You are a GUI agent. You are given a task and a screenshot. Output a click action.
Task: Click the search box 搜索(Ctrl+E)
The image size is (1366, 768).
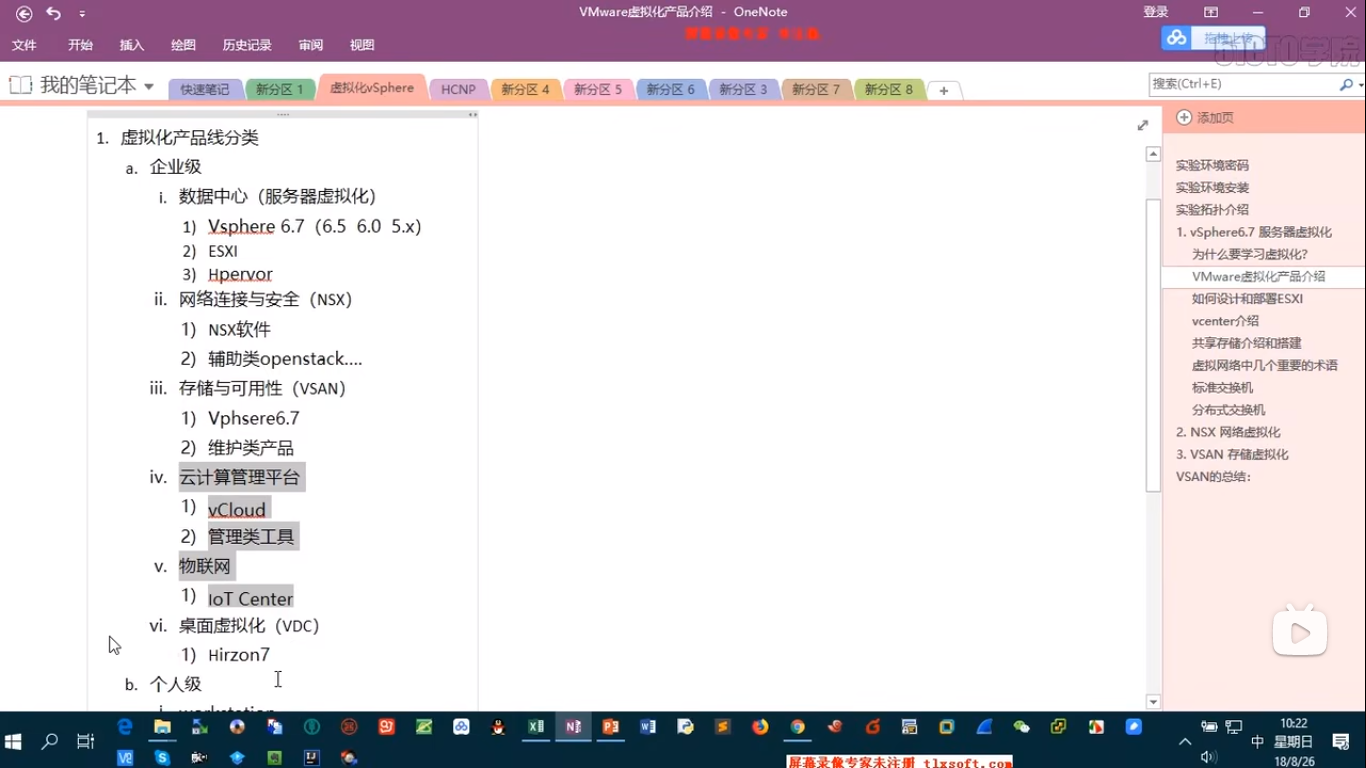tap(1242, 85)
